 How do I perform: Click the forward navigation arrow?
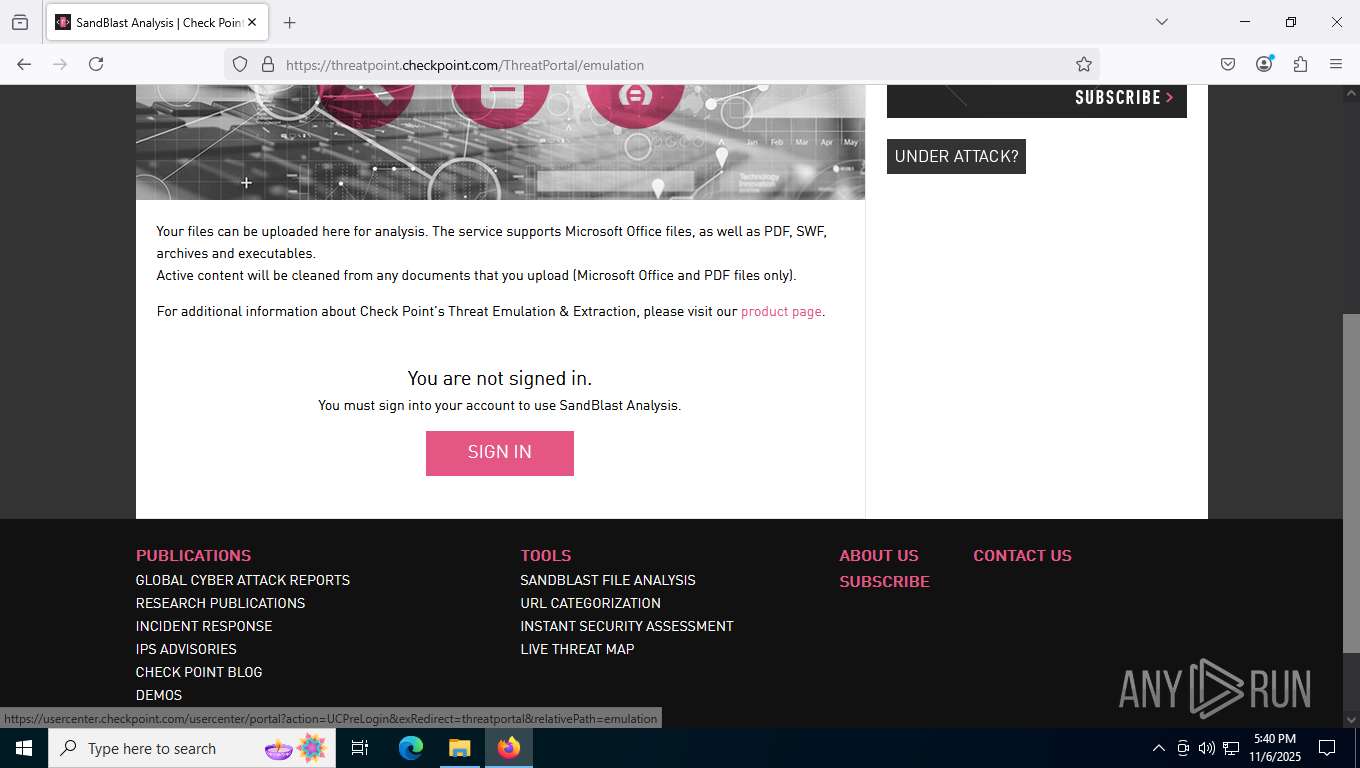[x=60, y=64]
